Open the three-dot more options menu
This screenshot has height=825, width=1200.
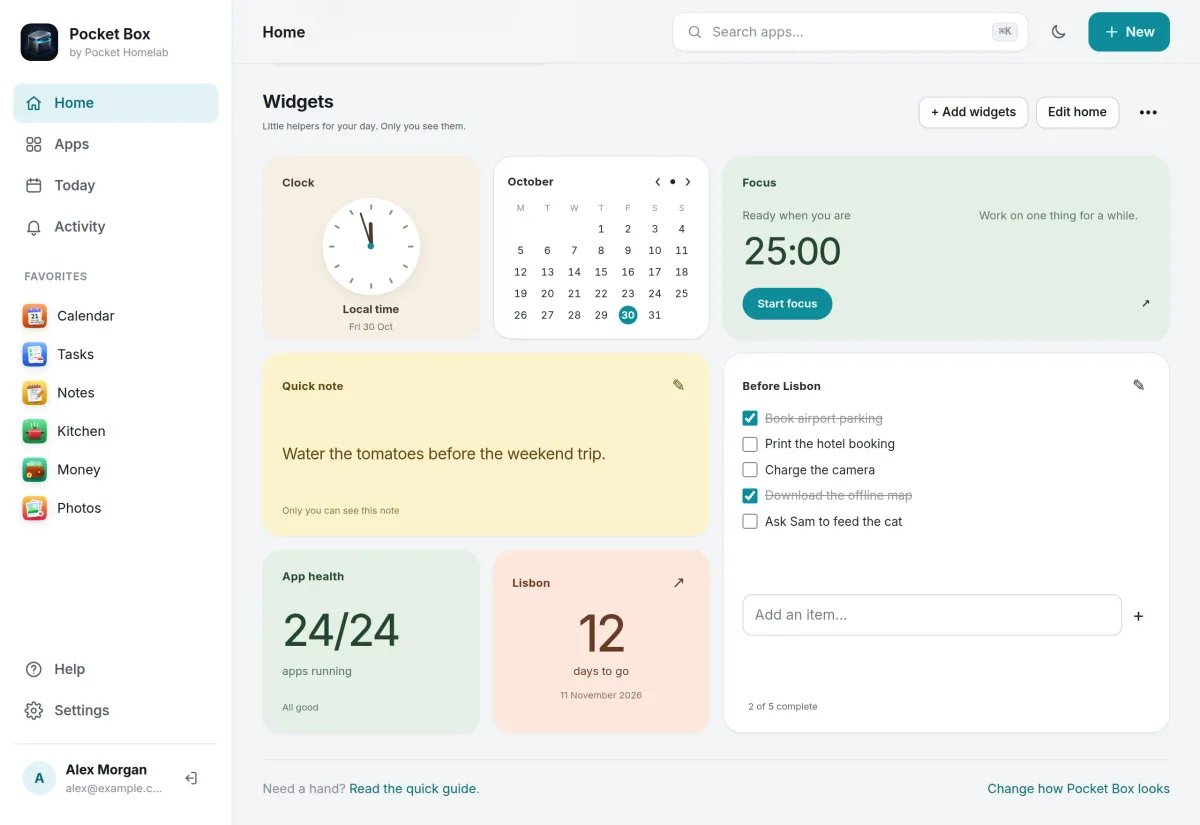1148,112
